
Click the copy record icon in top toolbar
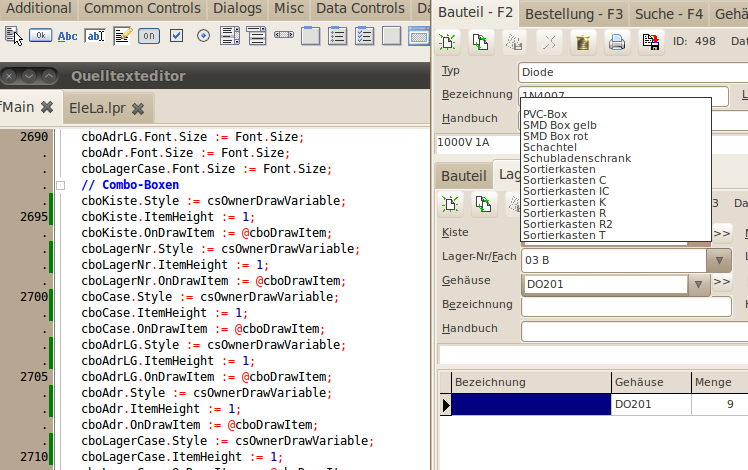point(481,42)
